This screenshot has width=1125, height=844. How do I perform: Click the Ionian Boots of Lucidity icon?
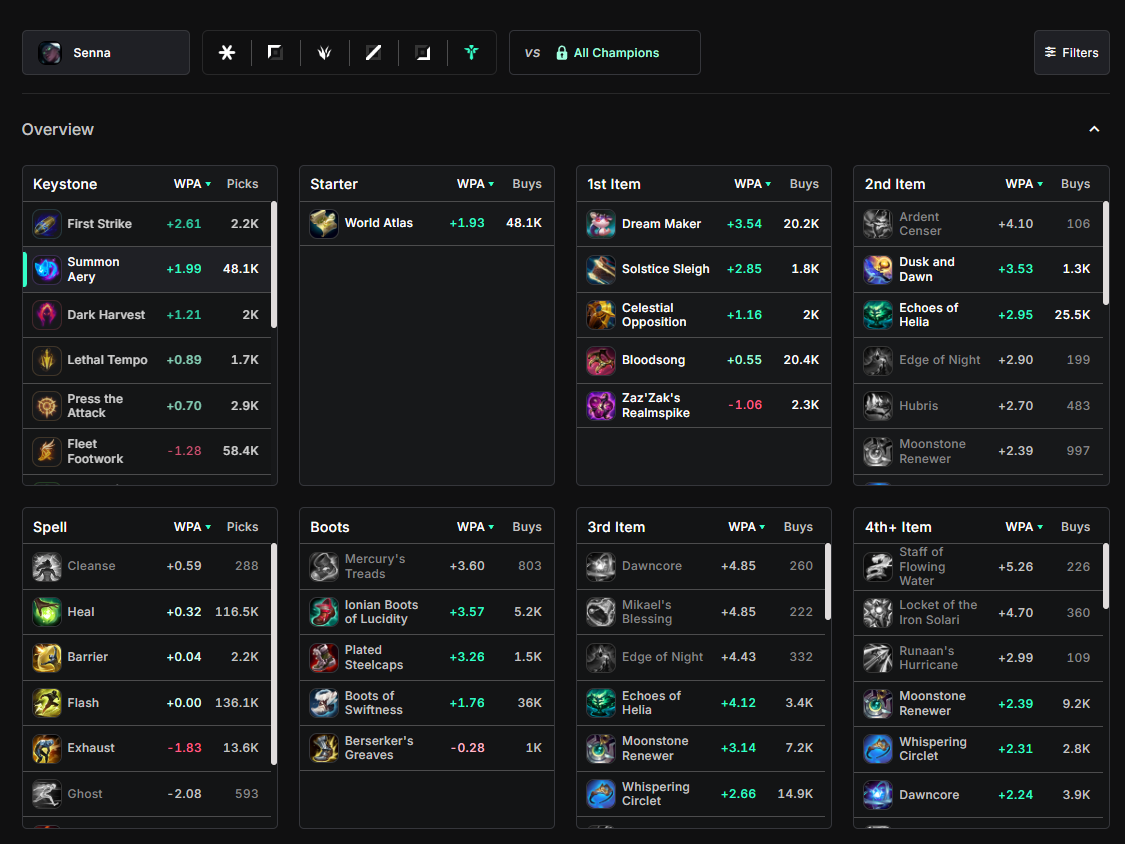324,611
